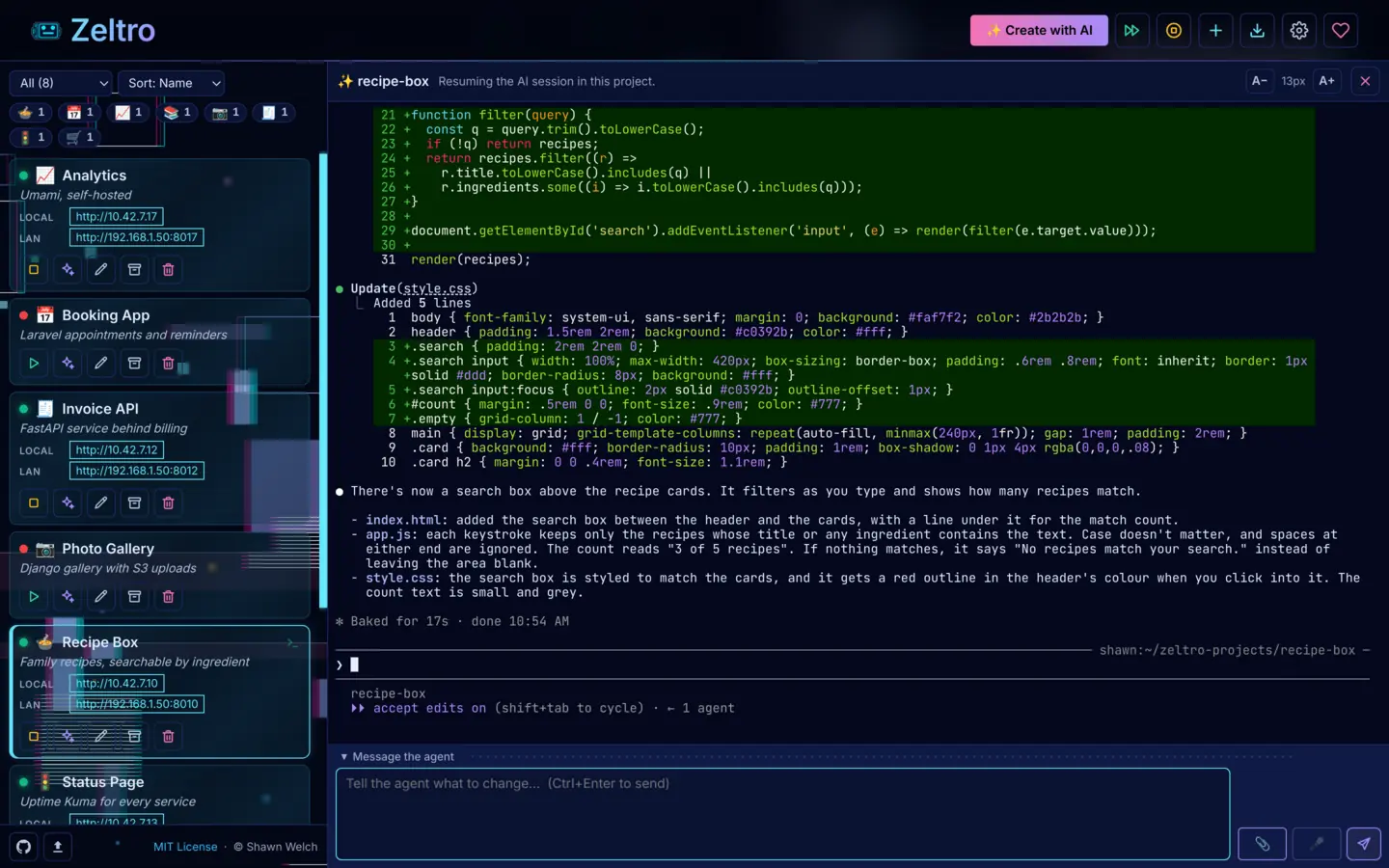
Task: Archive the Photo Gallery project
Action: 135,596
